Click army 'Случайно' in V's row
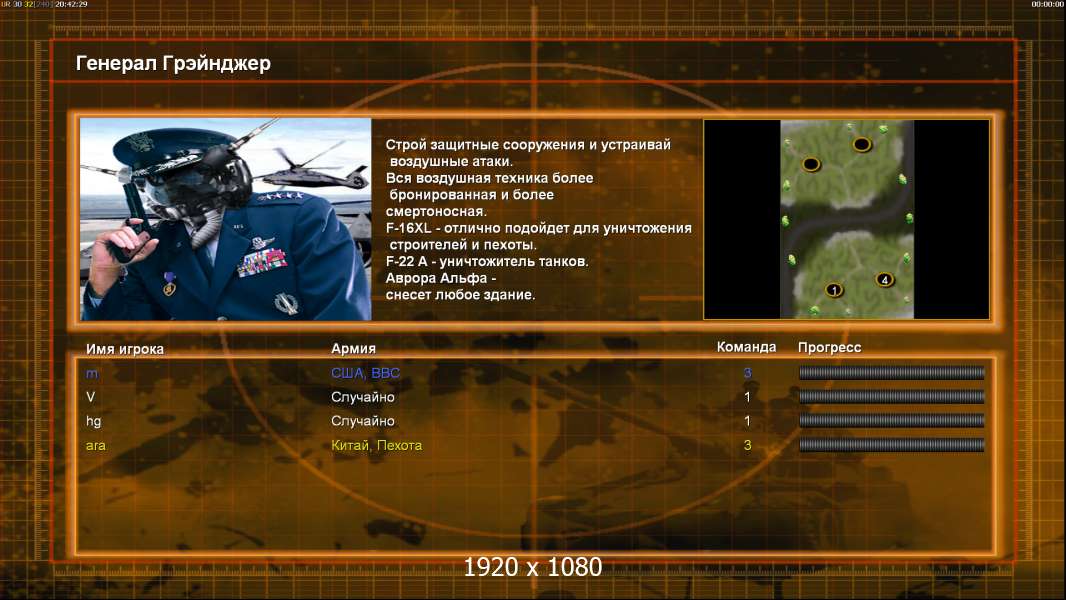Screen dimensions: 1066x600 point(363,397)
